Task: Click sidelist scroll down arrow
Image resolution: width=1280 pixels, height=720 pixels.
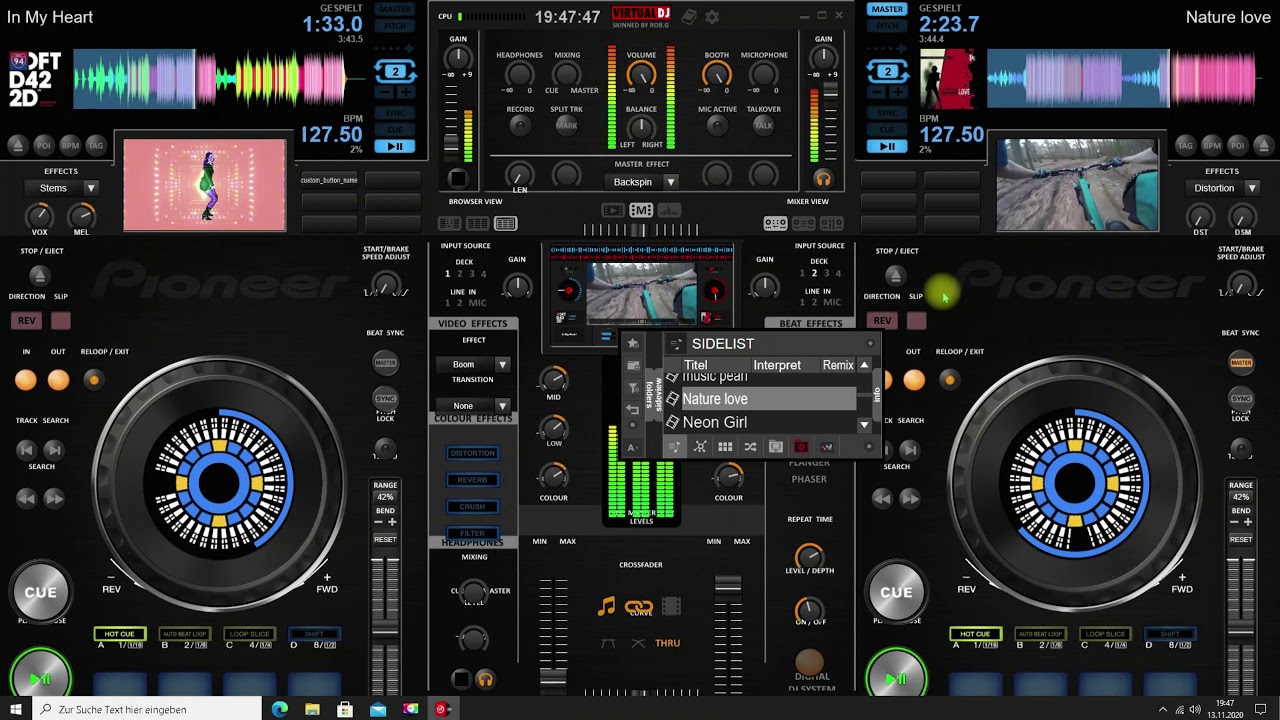Action: coord(864,425)
